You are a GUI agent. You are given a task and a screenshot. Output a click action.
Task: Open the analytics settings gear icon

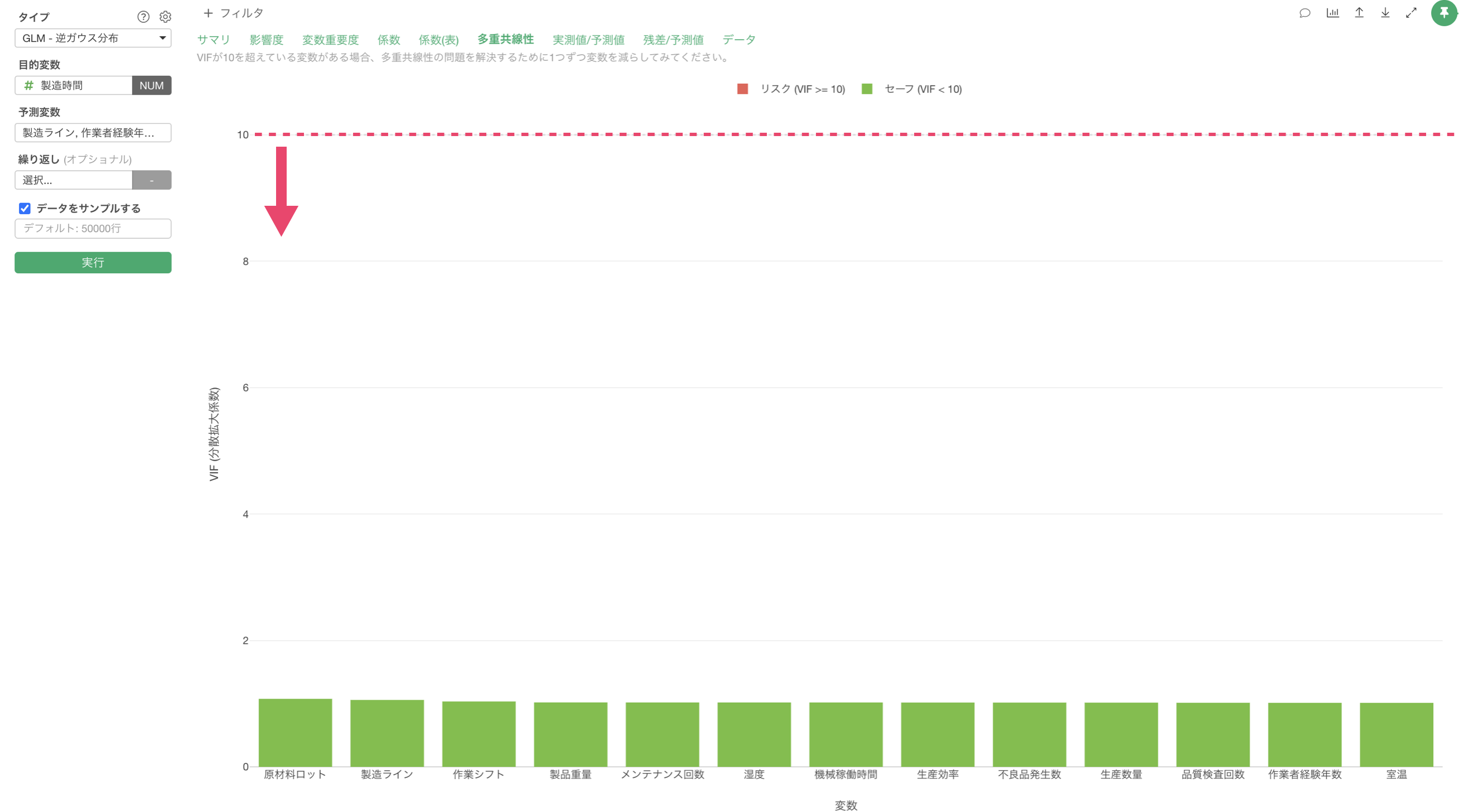tap(166, 17)
